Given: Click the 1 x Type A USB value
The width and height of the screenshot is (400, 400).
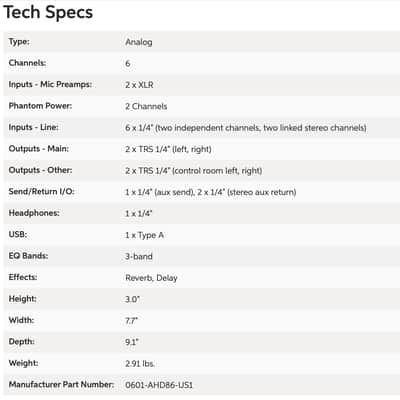Looking at the screenshot, I should (144, 235).
